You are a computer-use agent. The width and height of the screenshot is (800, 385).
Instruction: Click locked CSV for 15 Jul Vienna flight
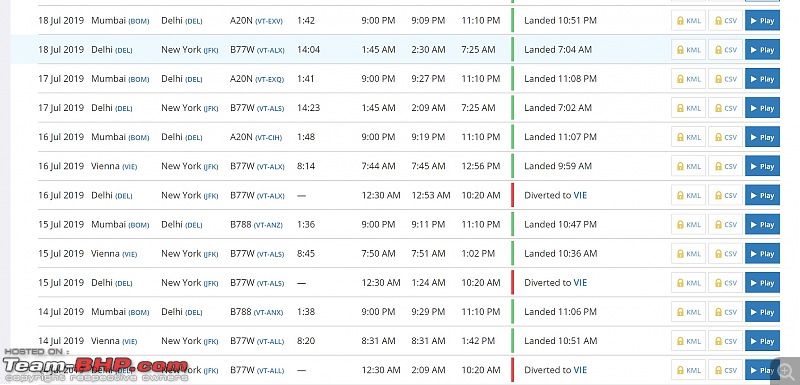pyautogui.click(x=725, y=253)
